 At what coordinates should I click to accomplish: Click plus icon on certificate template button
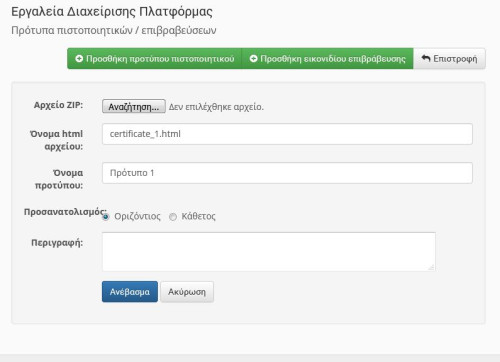pos(79,59)
